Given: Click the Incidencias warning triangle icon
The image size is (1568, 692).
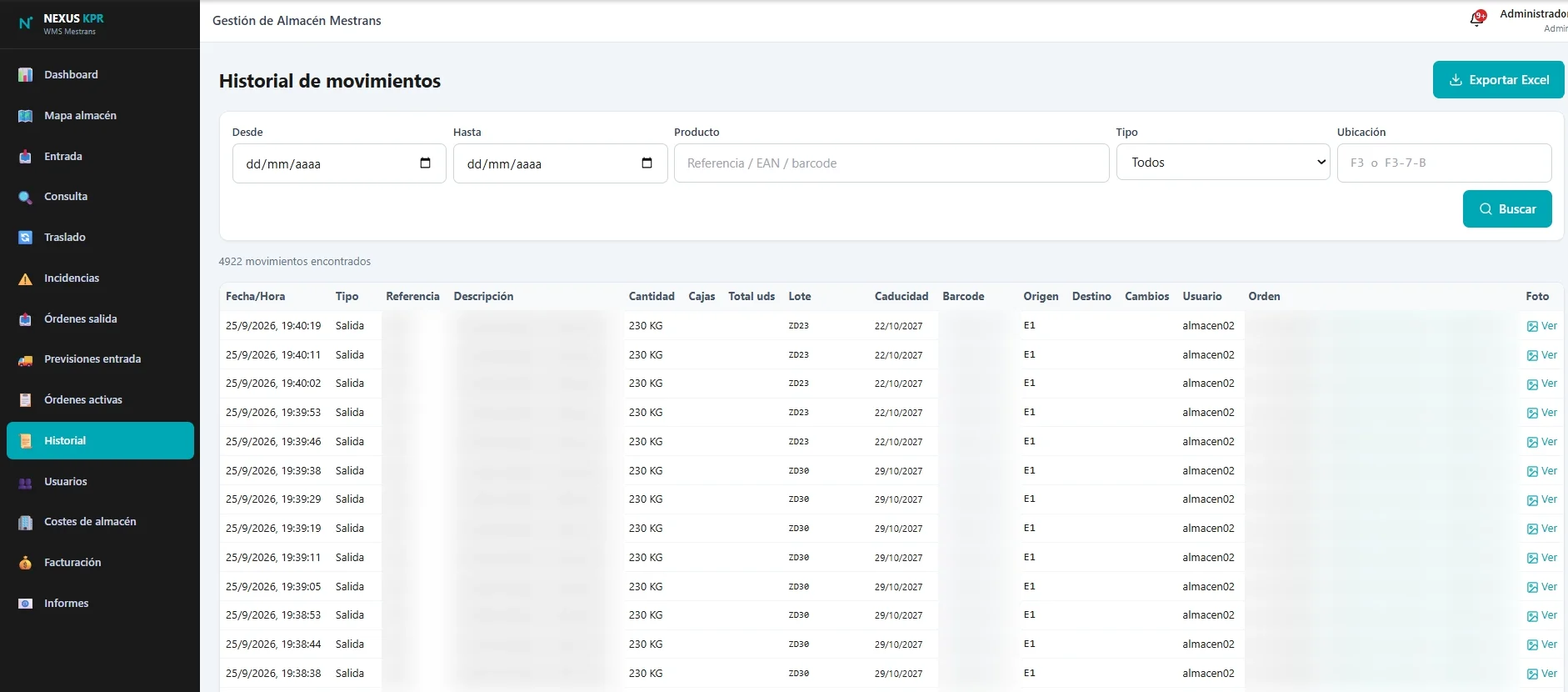Looking at the screenshot, I should 26,278.
